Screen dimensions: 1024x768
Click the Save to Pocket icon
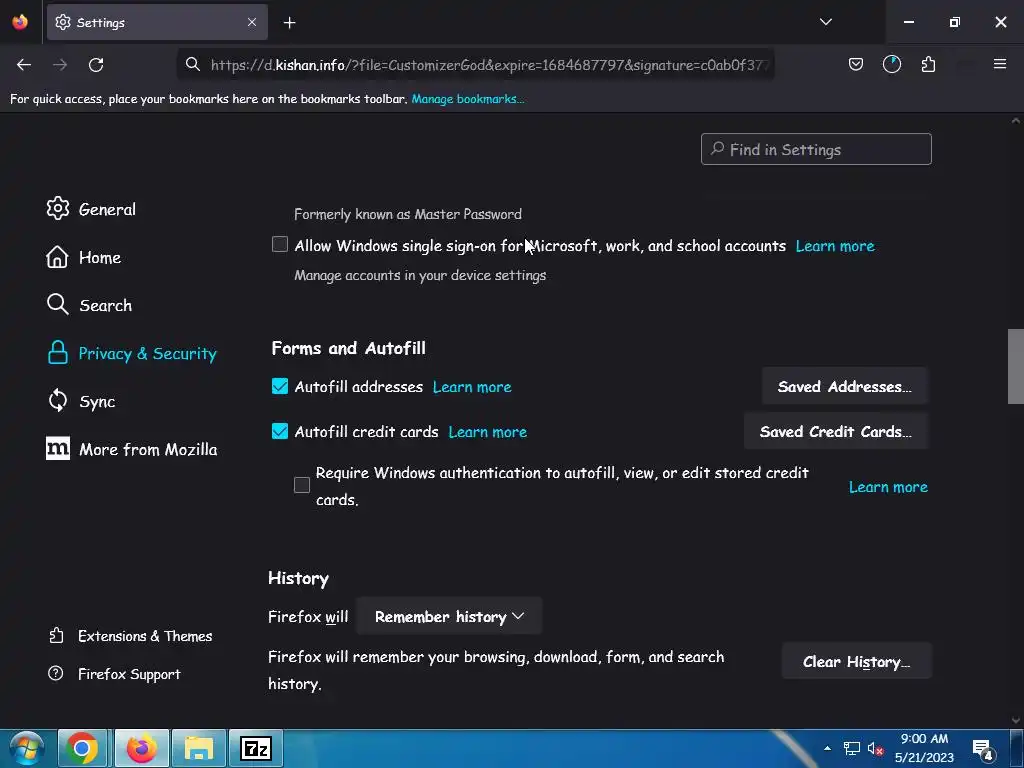856,64
